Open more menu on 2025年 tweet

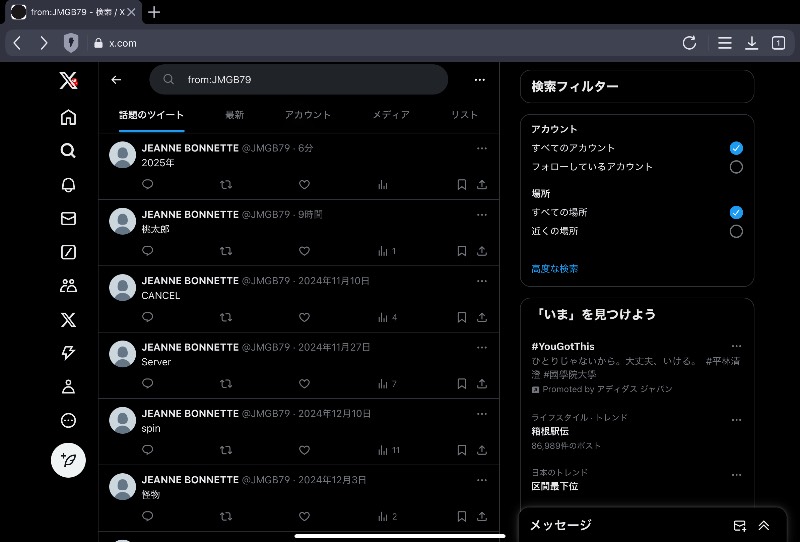click(482, 149)
